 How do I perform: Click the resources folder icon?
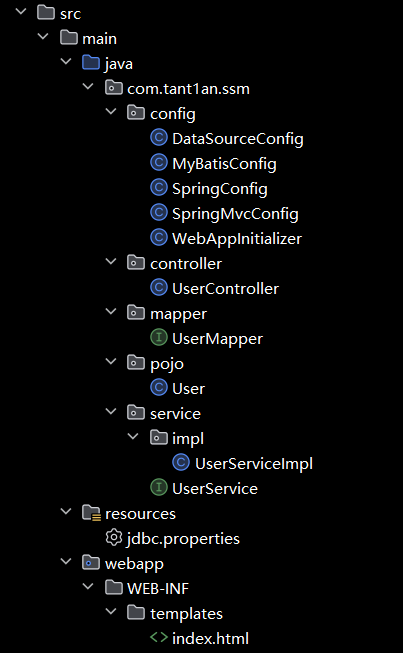click(91, 513)
